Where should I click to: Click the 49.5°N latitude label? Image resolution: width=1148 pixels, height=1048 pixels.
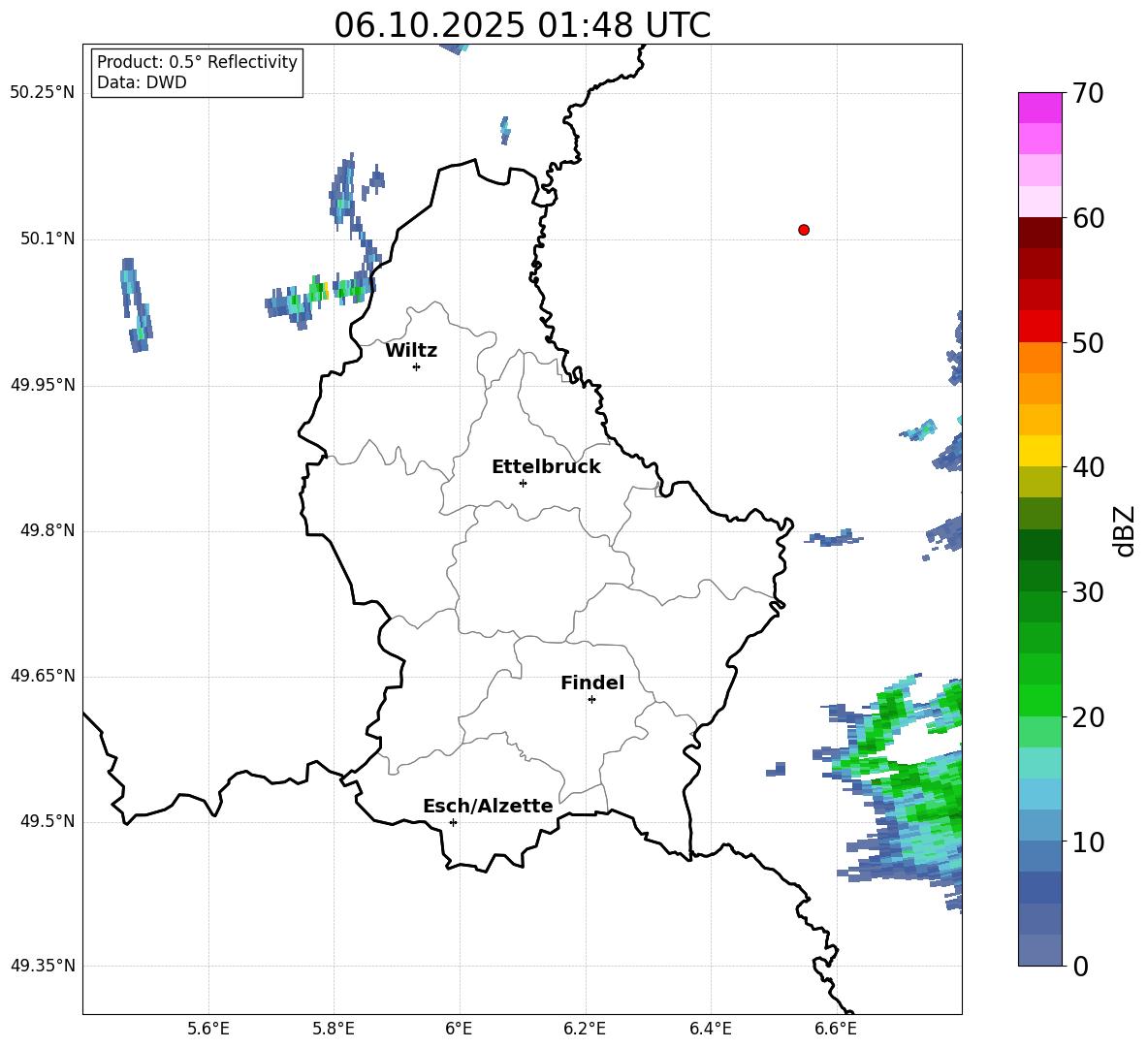[x=48, y=821]
